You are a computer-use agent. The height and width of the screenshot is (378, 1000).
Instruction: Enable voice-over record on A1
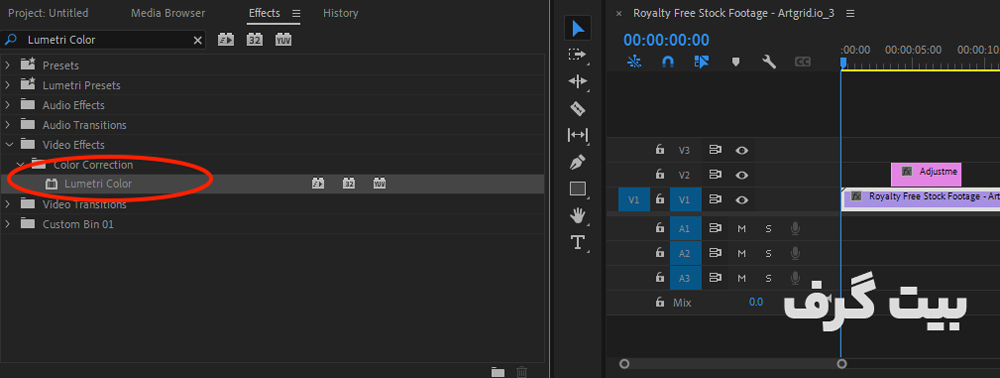pos(795,228)
